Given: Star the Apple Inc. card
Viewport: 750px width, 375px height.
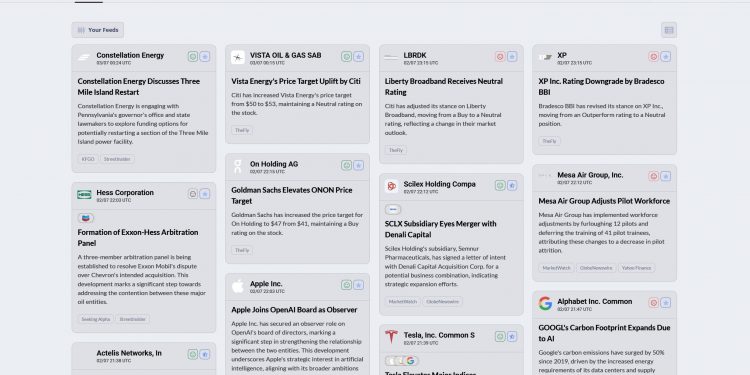Looking at the screenshot, I should pyautogui.click(x=359, y=285).
